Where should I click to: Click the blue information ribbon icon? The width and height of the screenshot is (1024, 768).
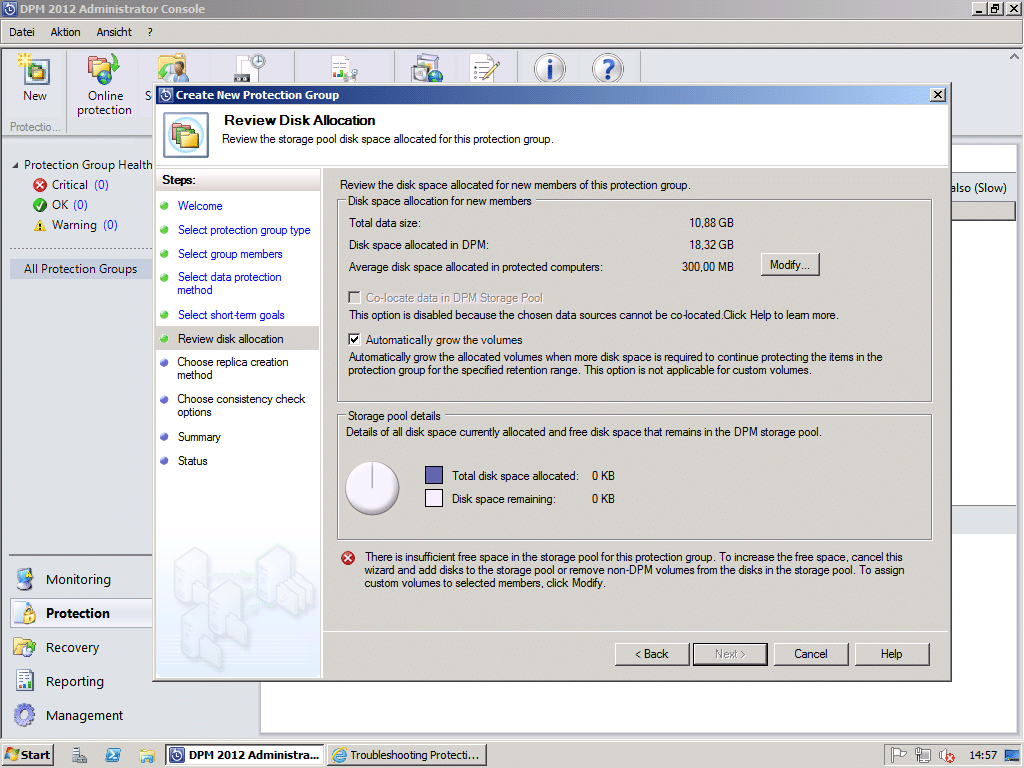coord(549,68)
